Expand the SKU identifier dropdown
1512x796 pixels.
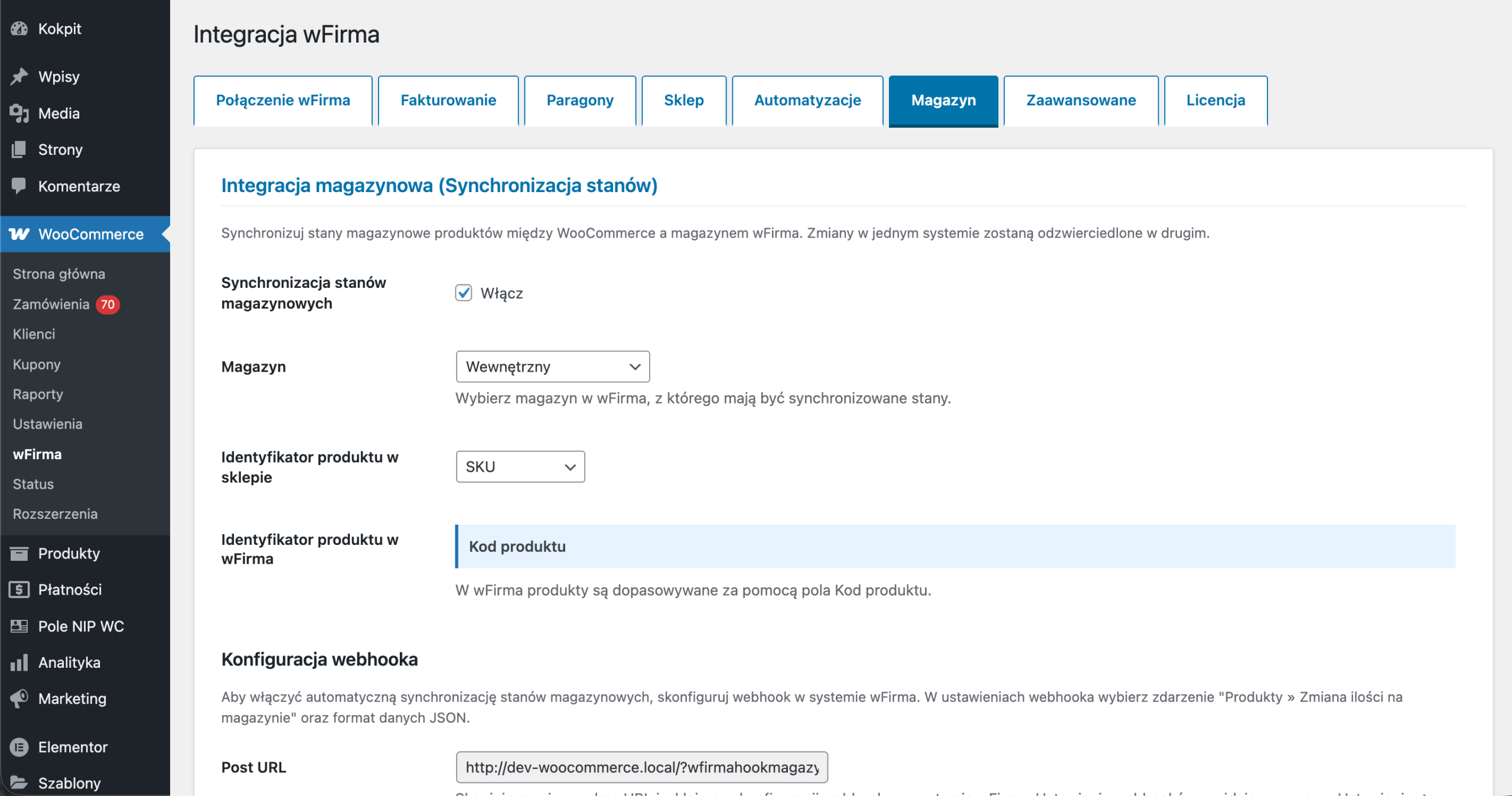coord(520,466)
